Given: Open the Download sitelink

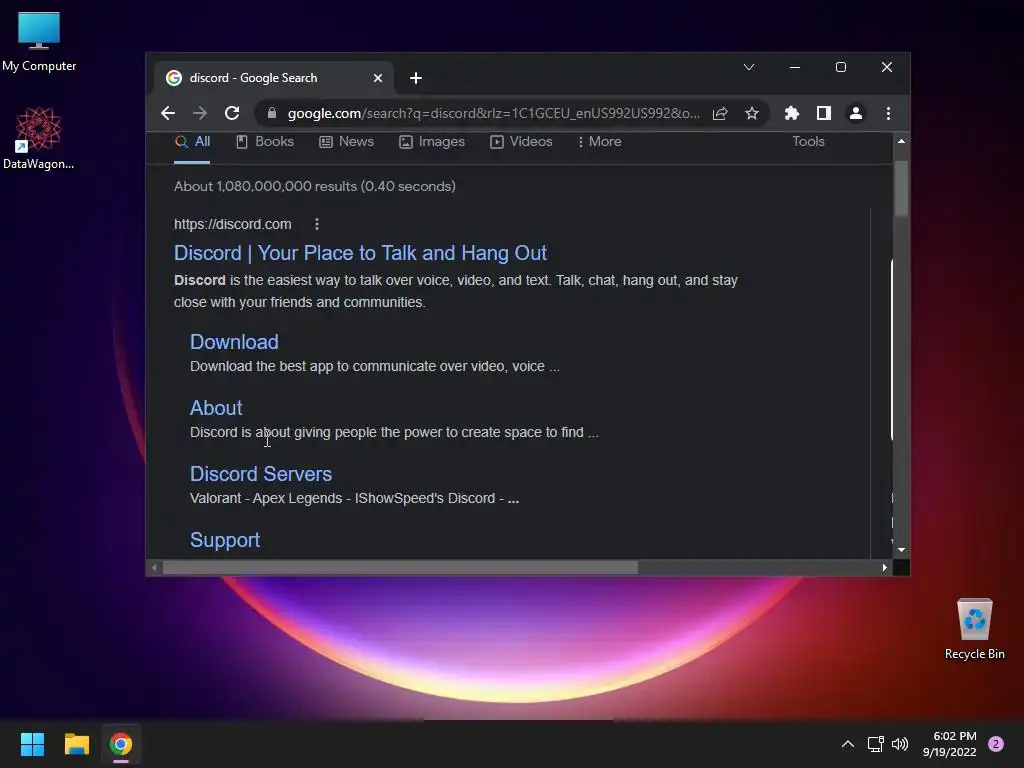Looking at the screenshot, I should pyautogui.click(x=234, y=342).
